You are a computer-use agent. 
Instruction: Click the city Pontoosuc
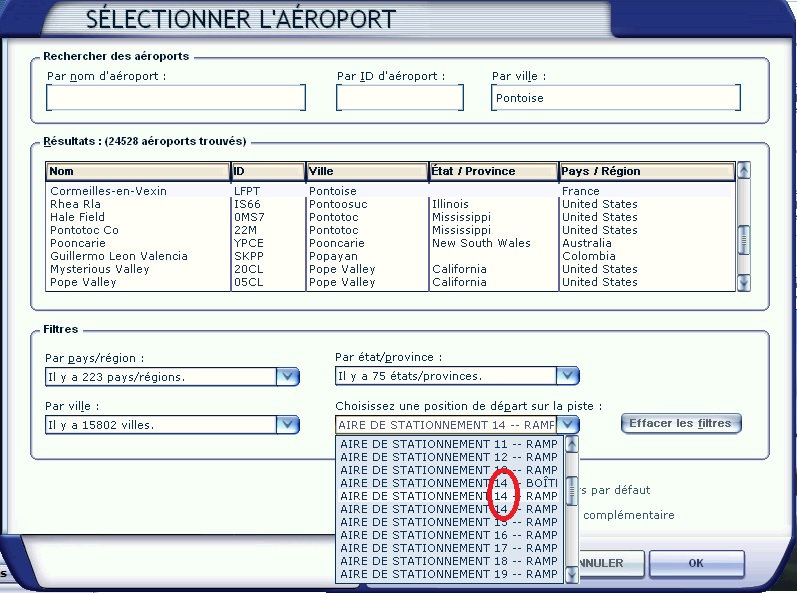[x=338, y=204]
